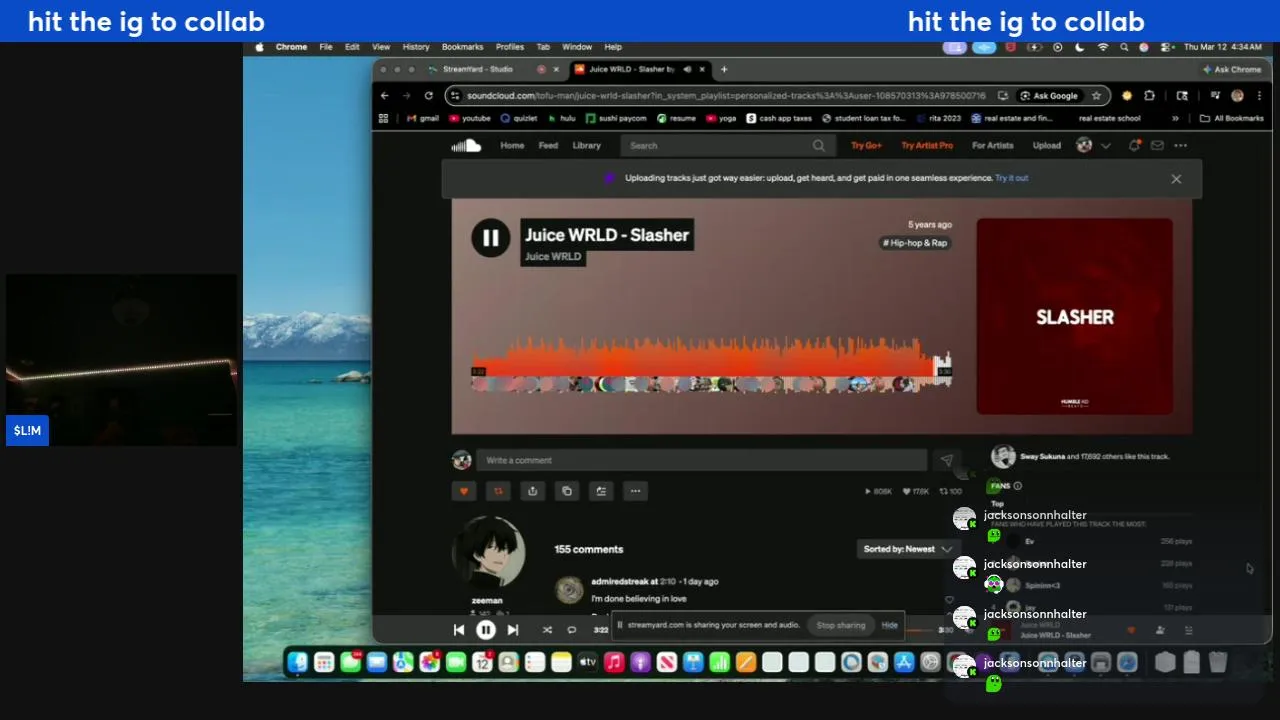Click the Upload link

1046,146
